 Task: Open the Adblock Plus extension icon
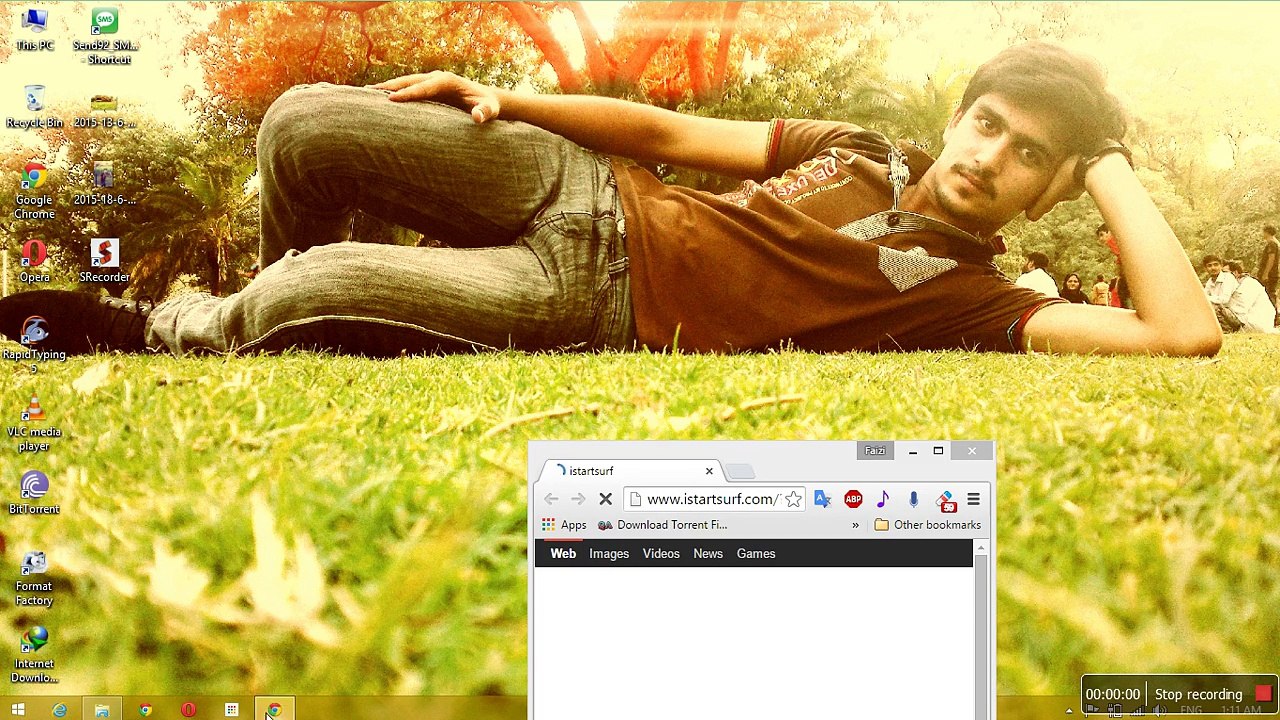(853, 499)
